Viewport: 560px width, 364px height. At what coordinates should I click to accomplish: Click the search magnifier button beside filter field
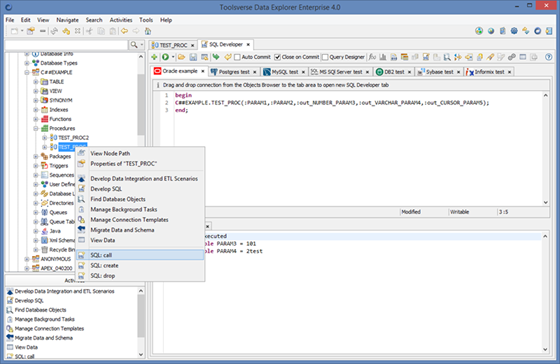point(134,45)
